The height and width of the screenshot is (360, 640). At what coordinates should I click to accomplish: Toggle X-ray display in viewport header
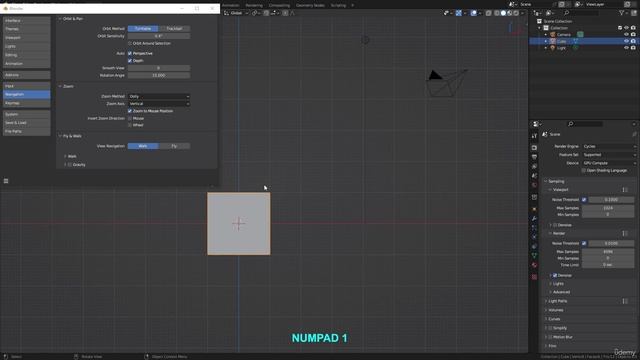(x=489, y=13)
